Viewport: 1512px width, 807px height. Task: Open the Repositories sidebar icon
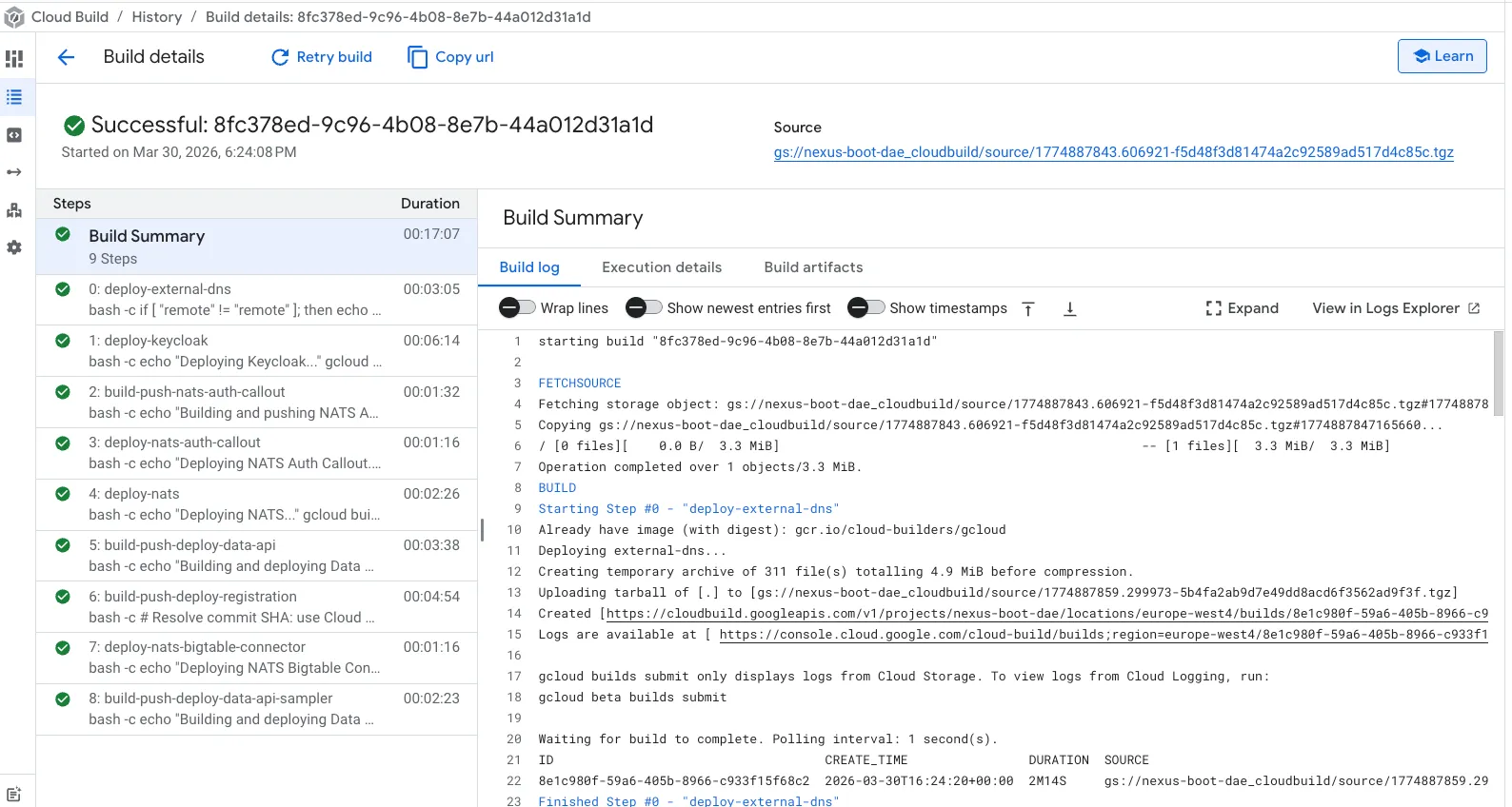point(14,135)
